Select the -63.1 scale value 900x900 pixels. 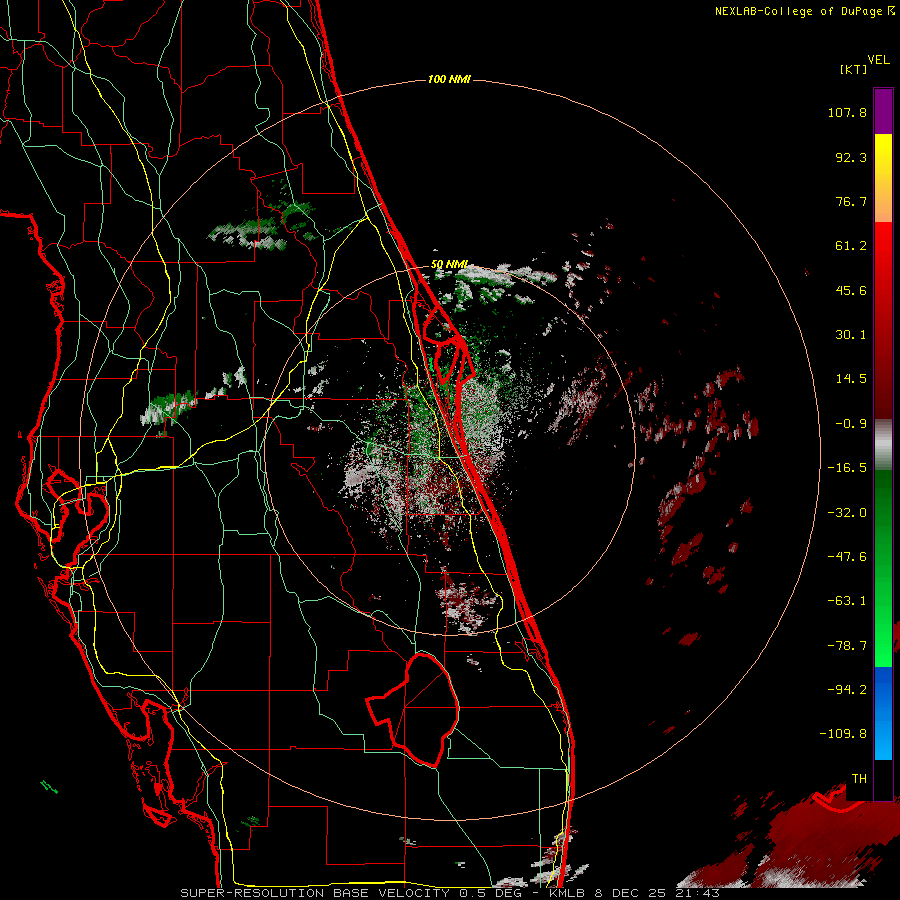[x=847, y=601]
